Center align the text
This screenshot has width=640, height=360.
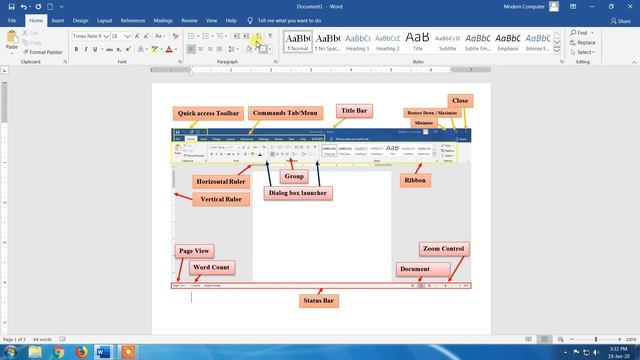(x=200, y=49)
